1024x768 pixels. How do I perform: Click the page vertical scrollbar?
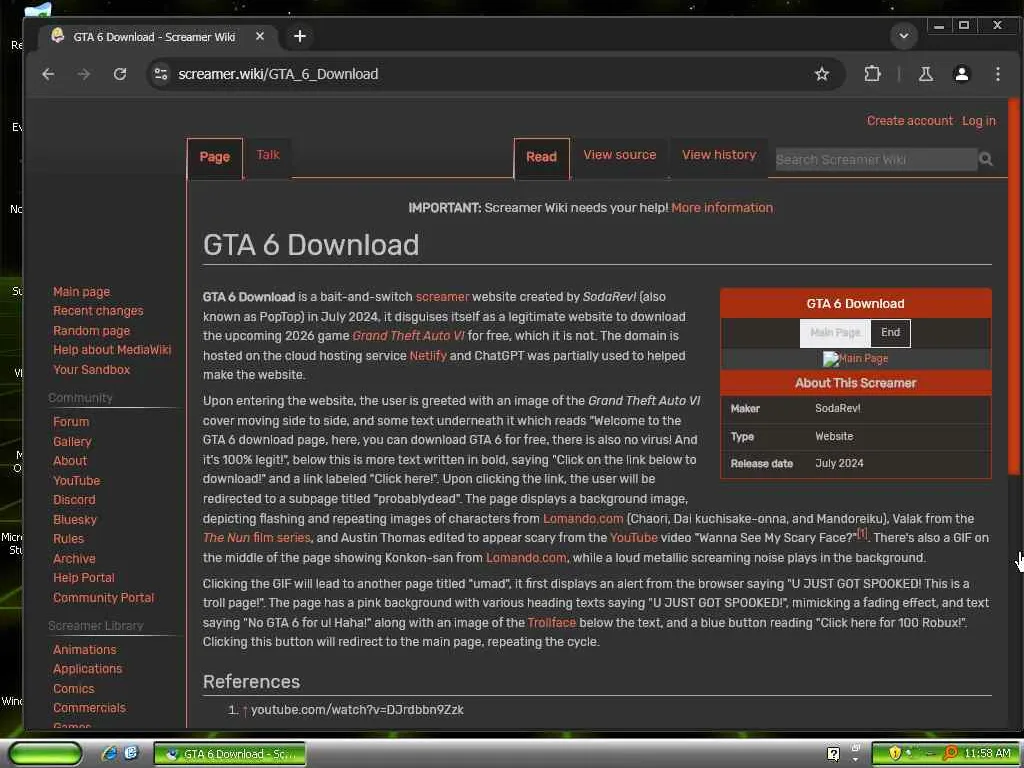1014,286
